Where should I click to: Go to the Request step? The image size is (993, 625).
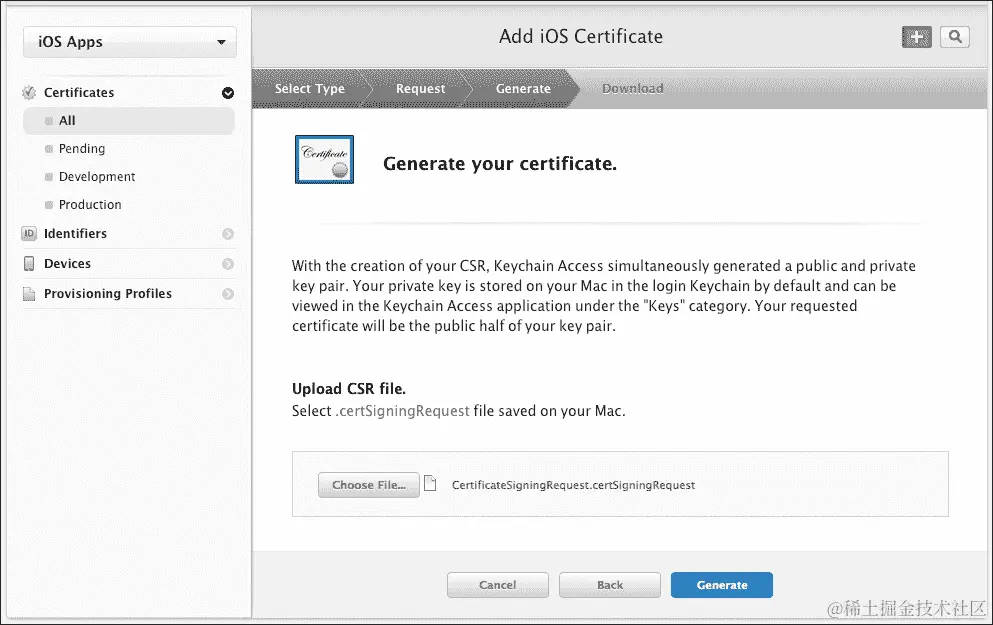pyautogui.click(x=421, y=89)
